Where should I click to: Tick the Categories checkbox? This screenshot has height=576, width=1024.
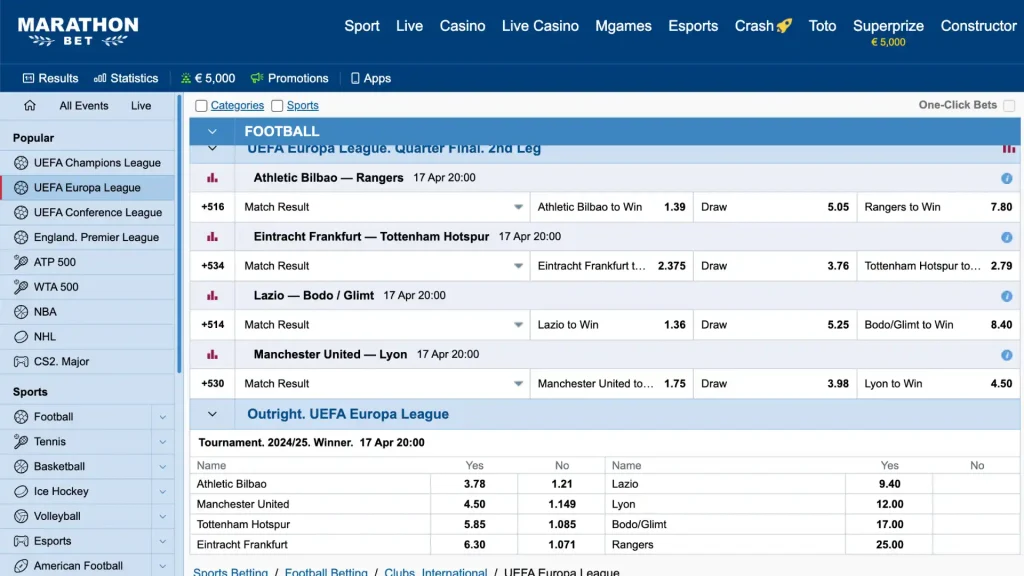(x=201, y=106)
